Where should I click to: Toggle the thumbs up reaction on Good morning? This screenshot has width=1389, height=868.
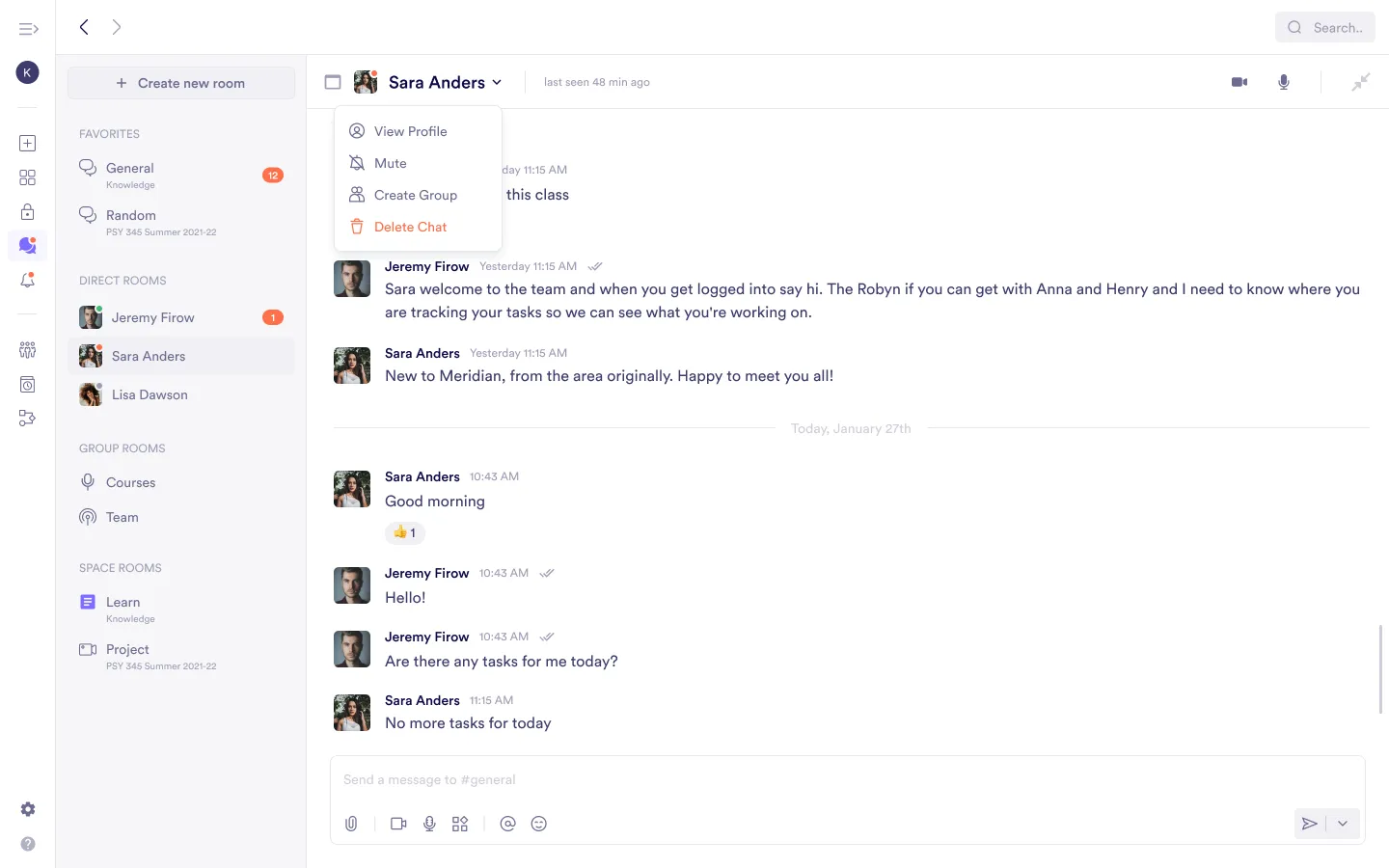click(x=405, y=532)
